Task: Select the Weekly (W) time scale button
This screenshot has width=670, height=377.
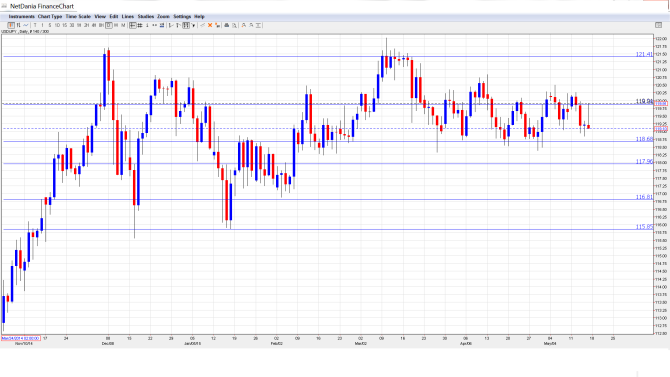Action: [116, 25]
